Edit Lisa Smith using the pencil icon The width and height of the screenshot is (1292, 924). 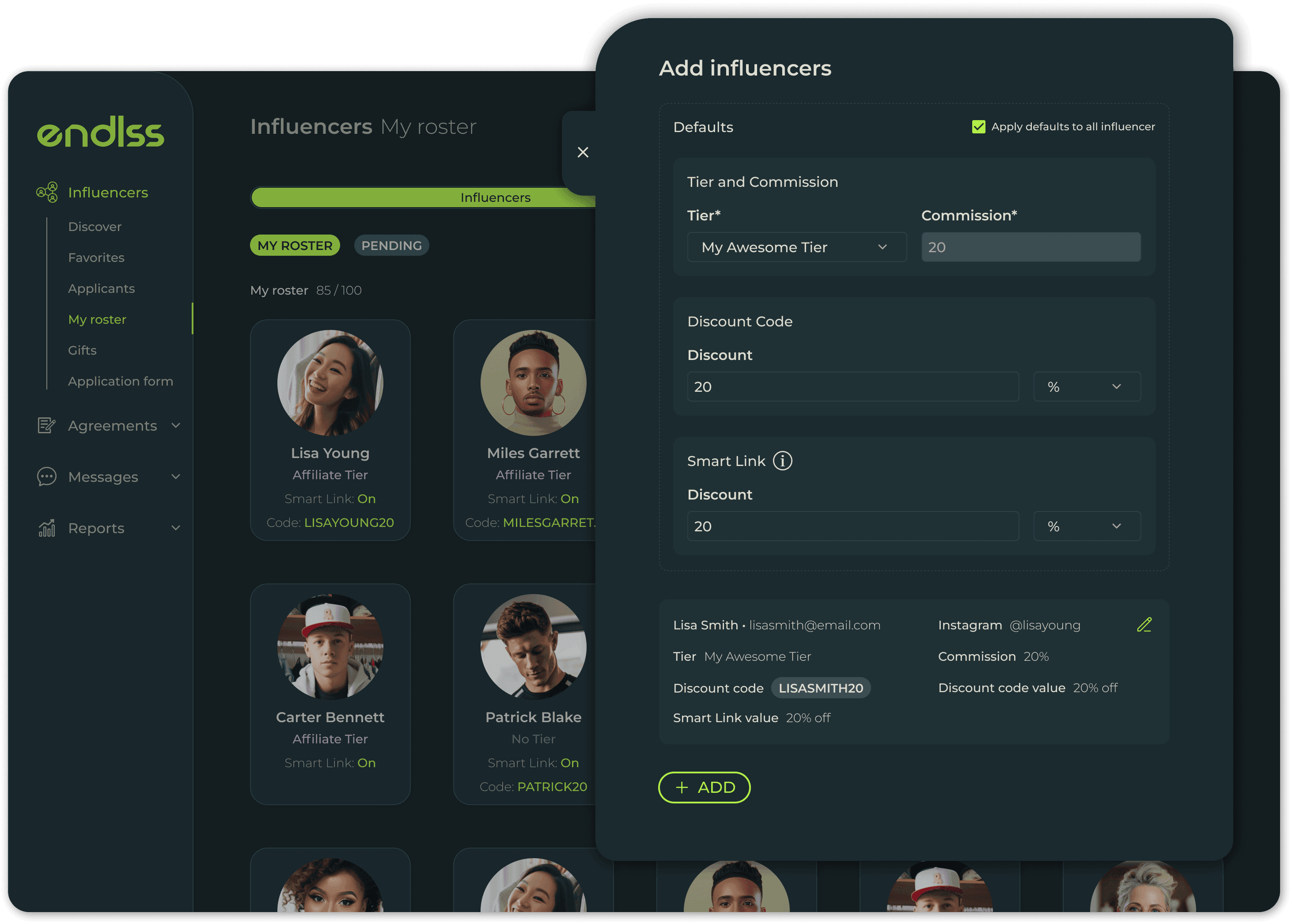pyautogui.click(x=1144, y=625)
